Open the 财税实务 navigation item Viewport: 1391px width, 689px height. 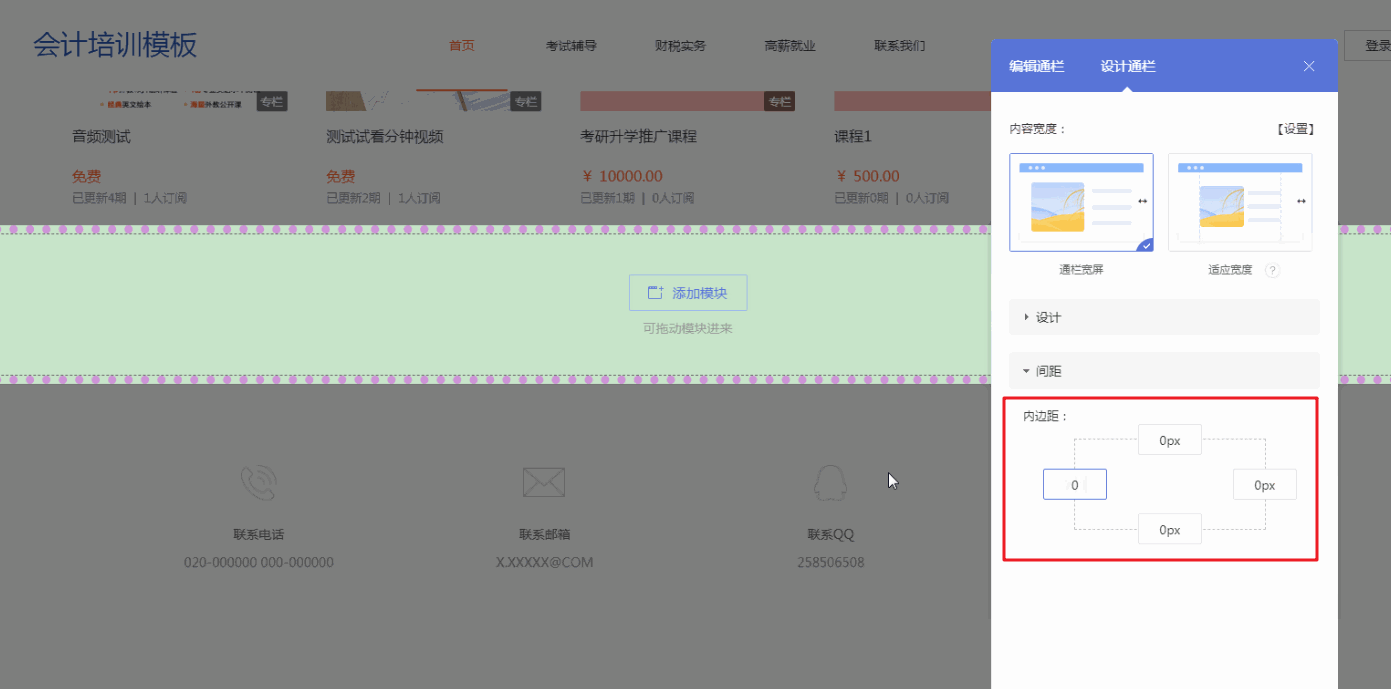click(680, 46)
